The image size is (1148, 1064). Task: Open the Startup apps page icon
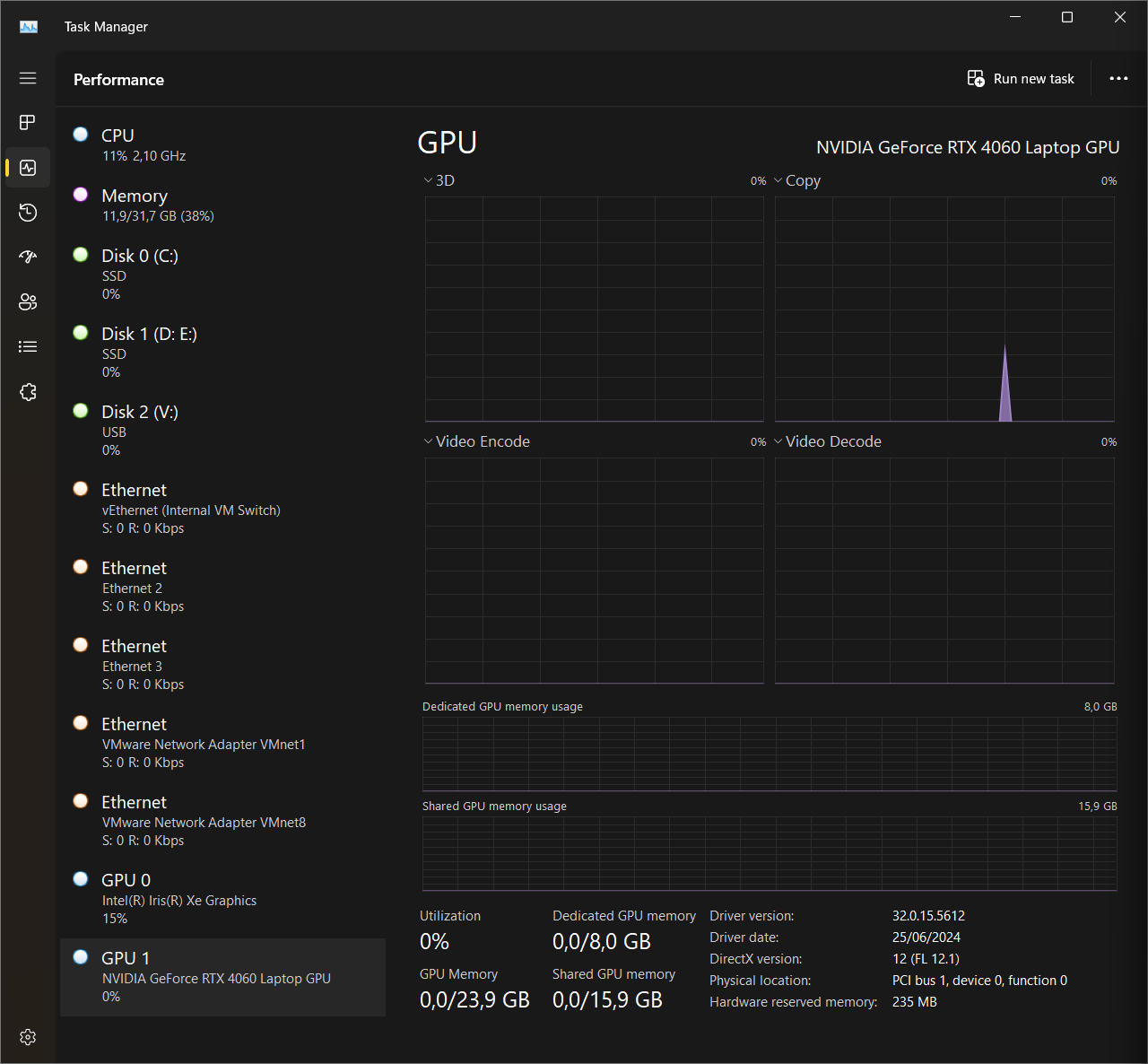(28, 257)
